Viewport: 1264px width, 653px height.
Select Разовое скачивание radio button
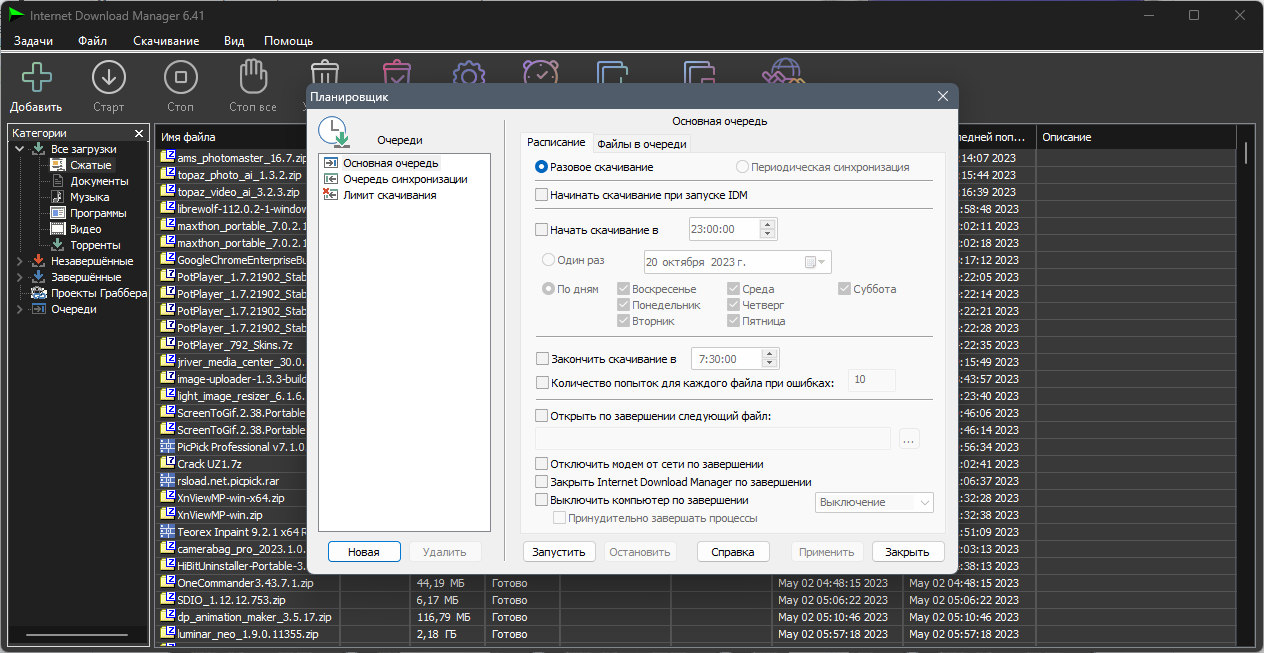click(x=542, y=167)
